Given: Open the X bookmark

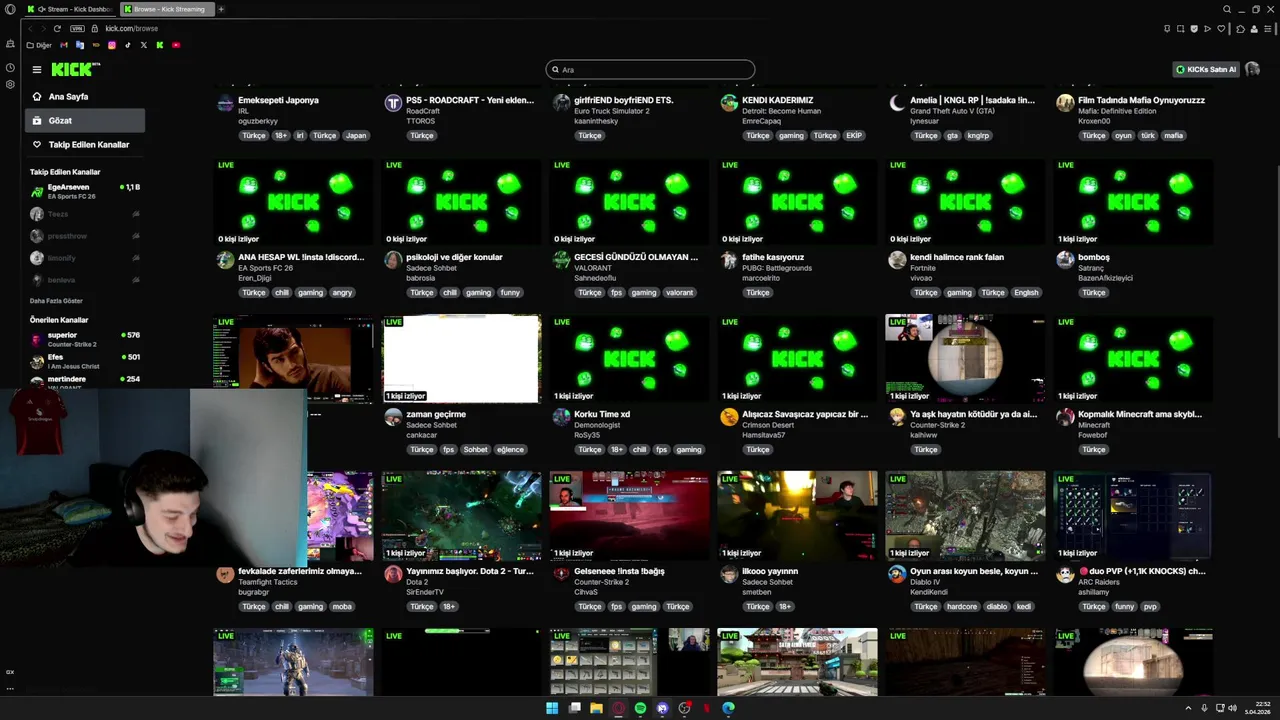Looking at the screenshot, I should tap(144, 45).
